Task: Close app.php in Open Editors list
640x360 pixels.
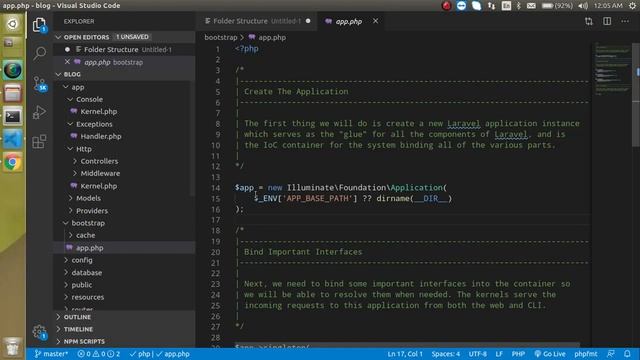Action: pyautogui.click(x=67, y=62)
